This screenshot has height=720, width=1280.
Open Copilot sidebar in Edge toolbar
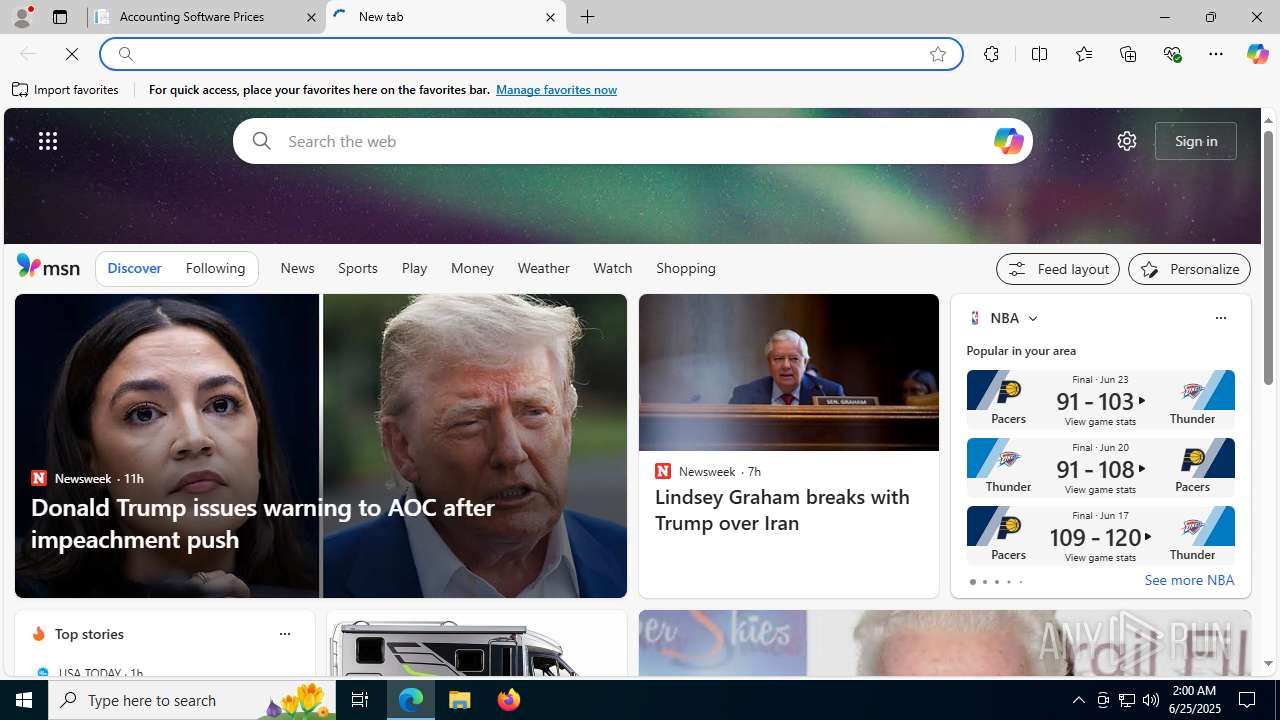1257,54
